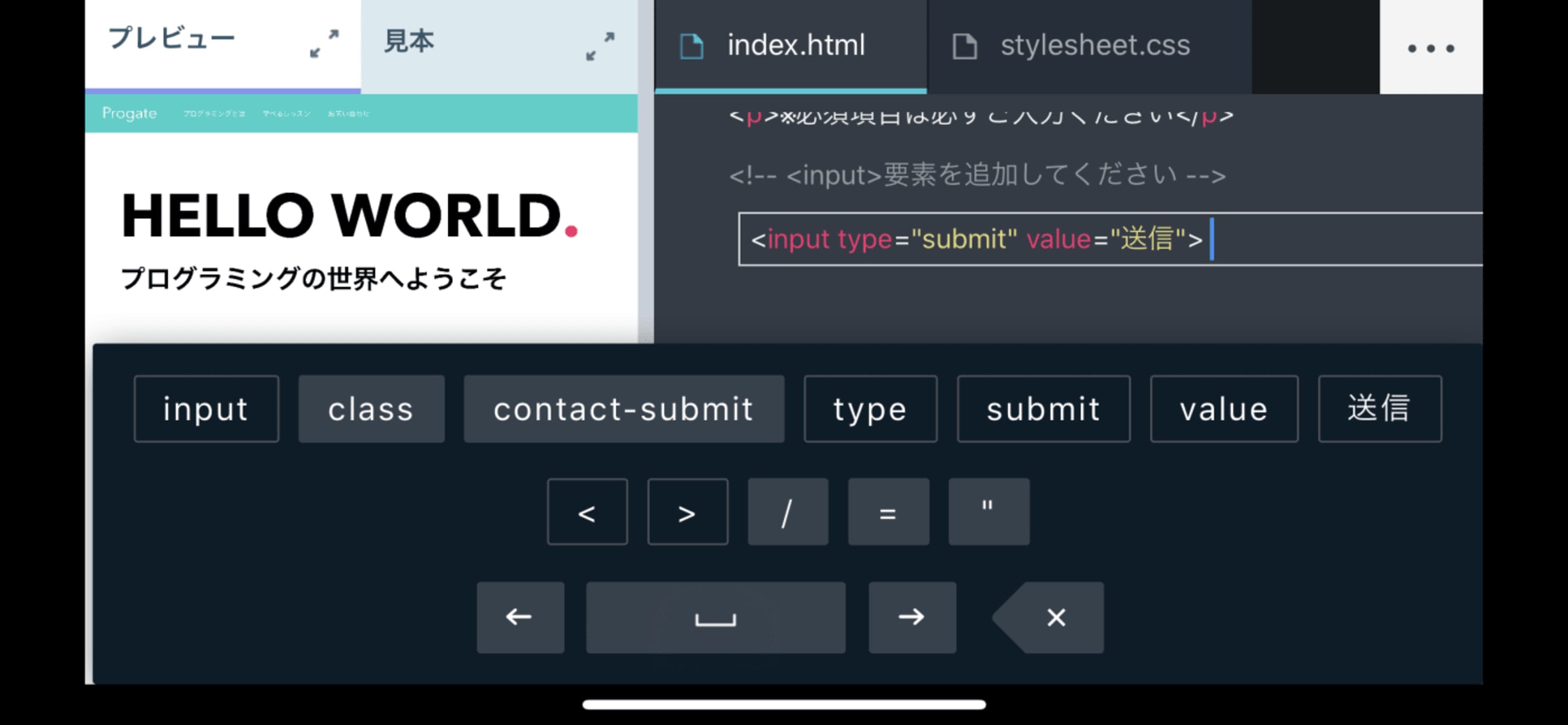The height and width of the screenshot is (725, 1568).
Task: Tap the space bar key
Action: tap(715, 617)
